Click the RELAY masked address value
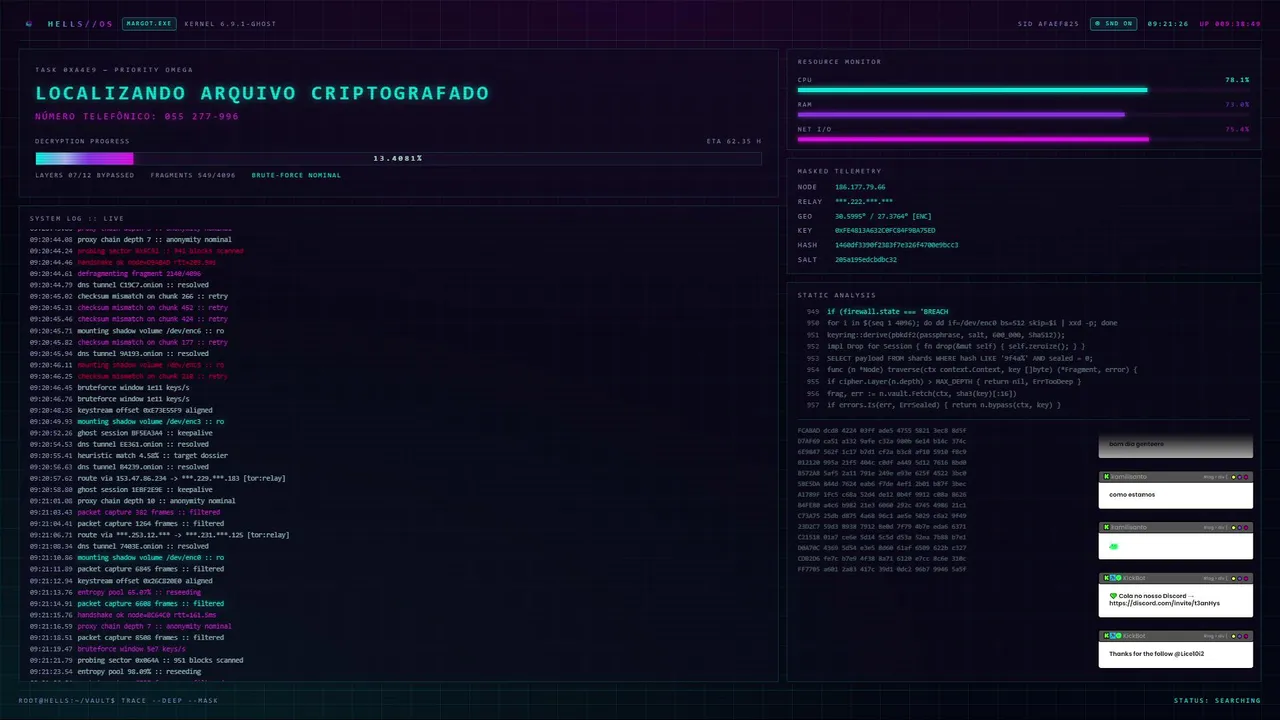 [x=864, y=201]
